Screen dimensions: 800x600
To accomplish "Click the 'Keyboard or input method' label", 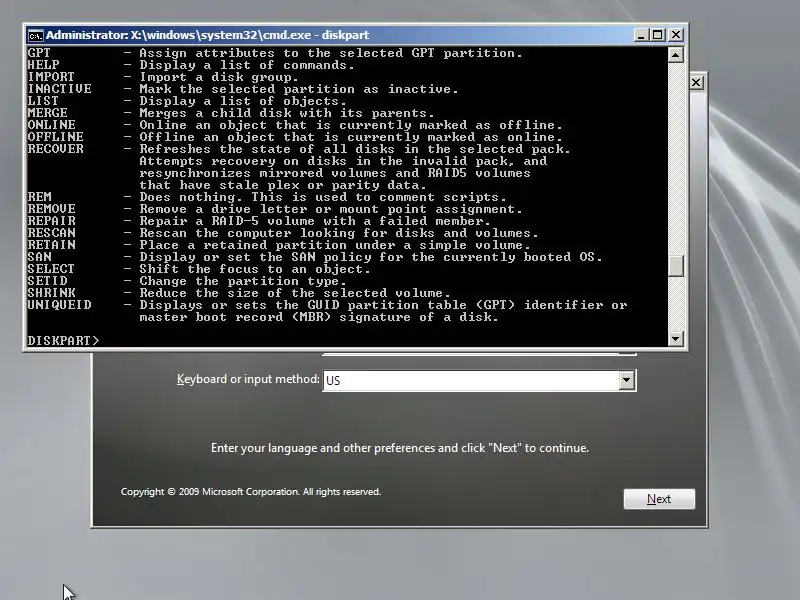I will (x=248, y=379).
